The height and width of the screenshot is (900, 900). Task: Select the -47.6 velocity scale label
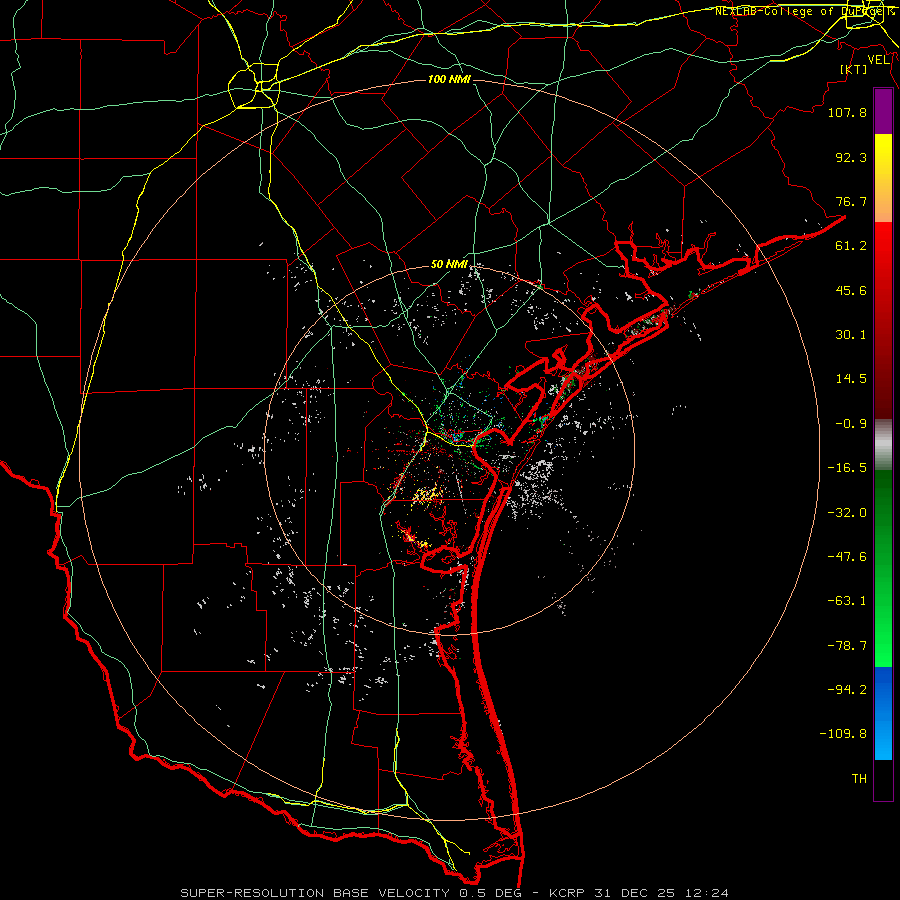847,557
